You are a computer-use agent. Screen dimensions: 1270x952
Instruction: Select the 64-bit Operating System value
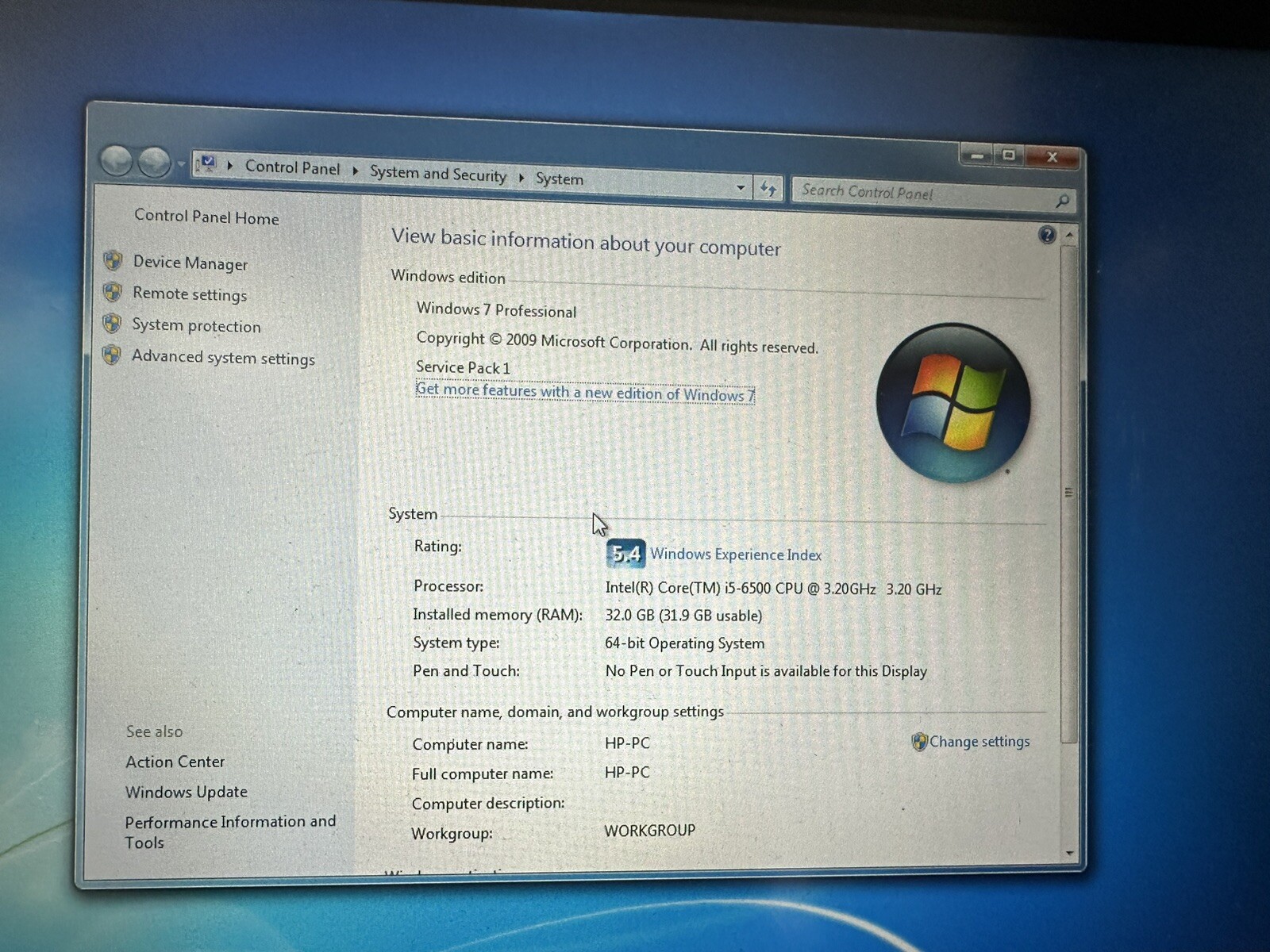point(684,643)
